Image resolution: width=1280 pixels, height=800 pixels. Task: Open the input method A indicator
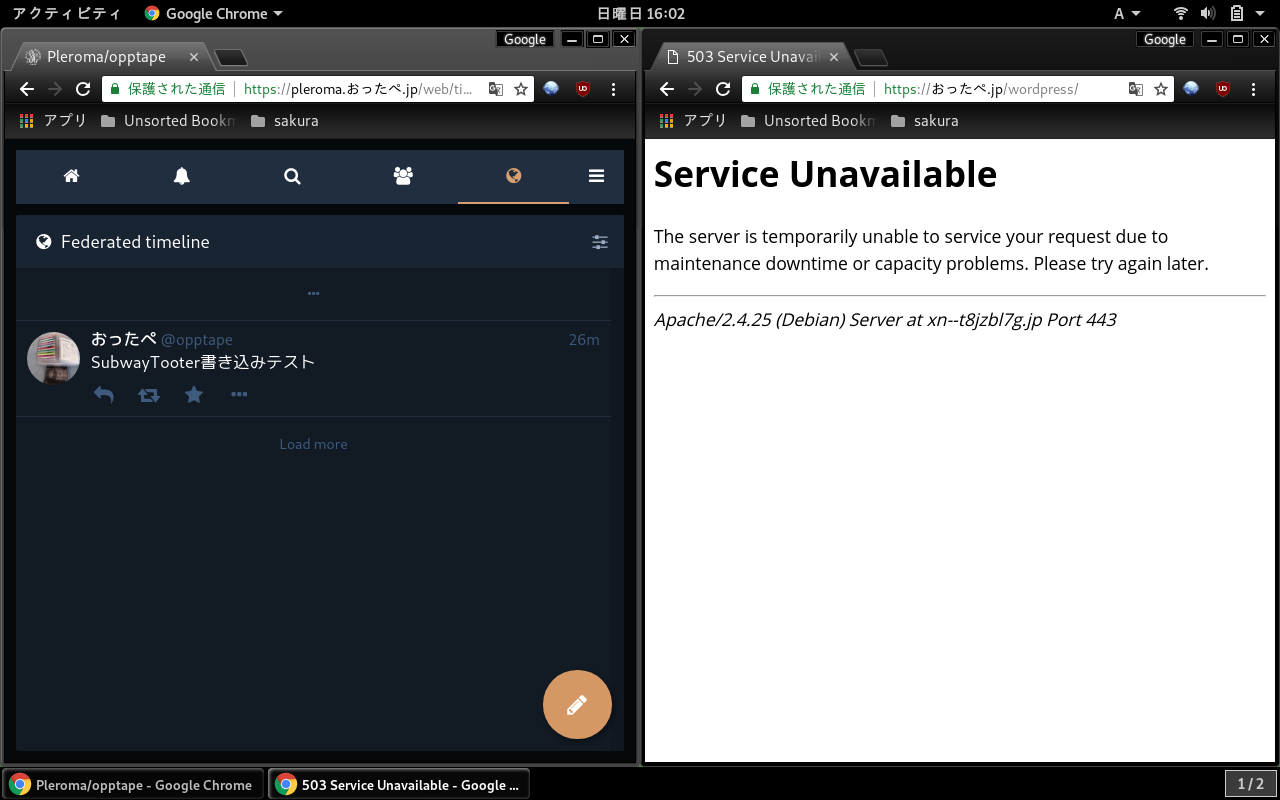point(1127,13)
